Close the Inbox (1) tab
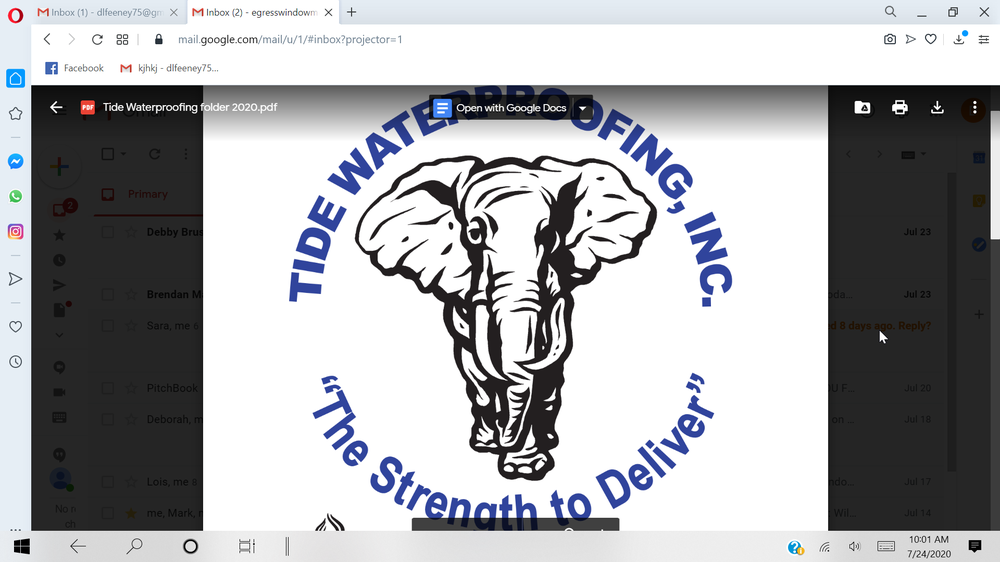This screenshot has height=562, width=1000. pos(173,12)
